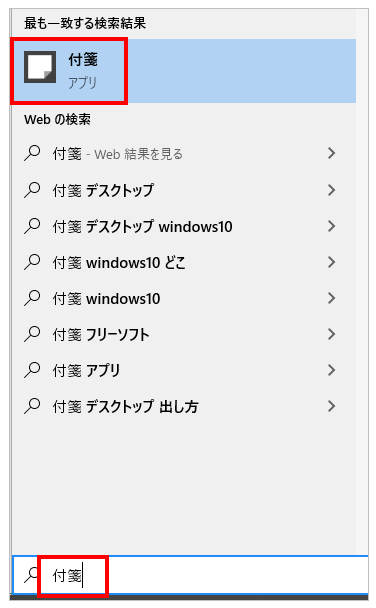Screen dimensions: 376x608
Task: Expand chevron for 付箋 windows10 suggestion
Action: click(331, 298)
